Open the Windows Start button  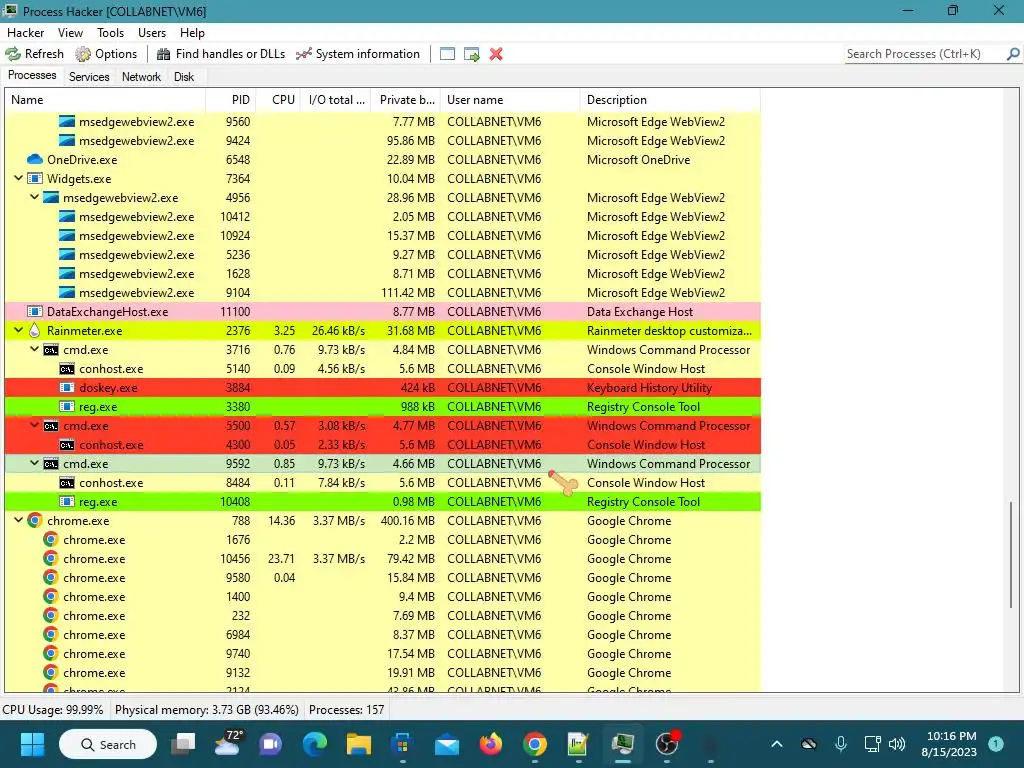pyautogui.click(x=32, y=744)
